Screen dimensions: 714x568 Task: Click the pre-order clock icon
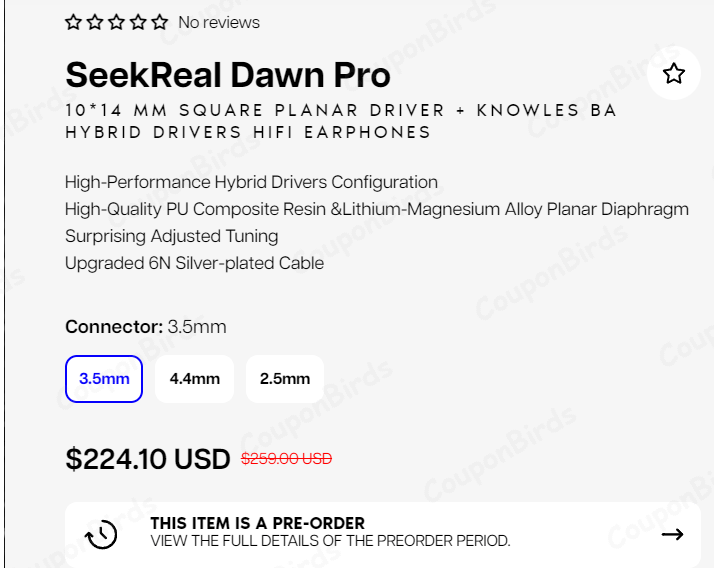(101, 534)
